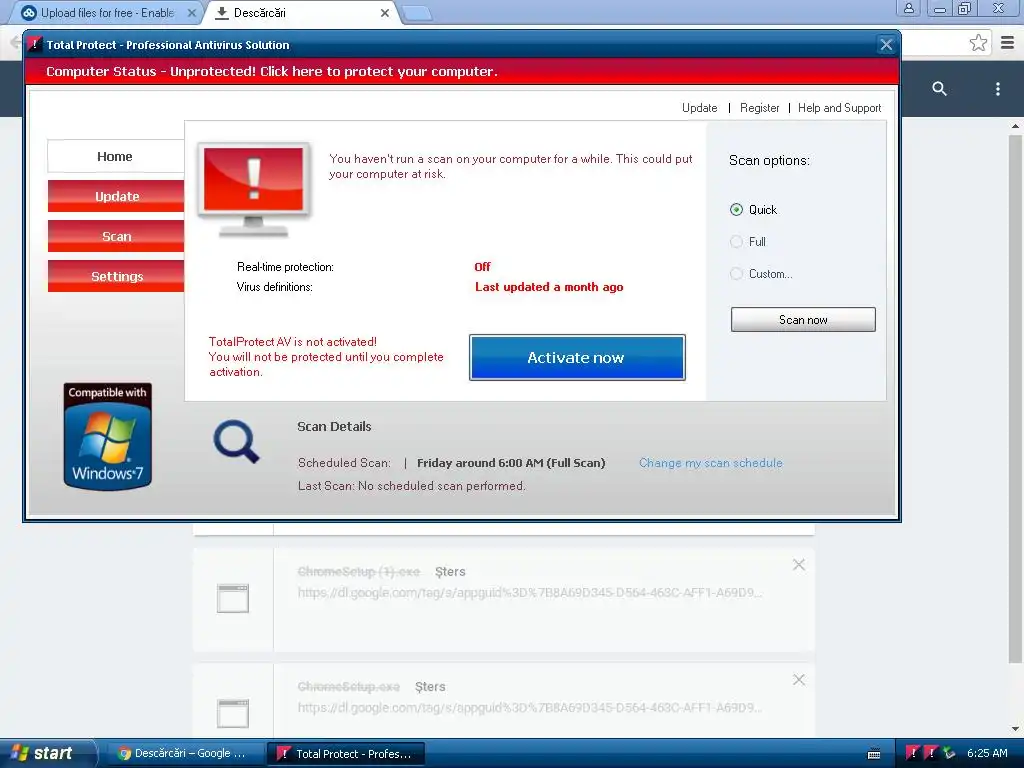
Task: Click the Scan now button
Action: [803, 319]
